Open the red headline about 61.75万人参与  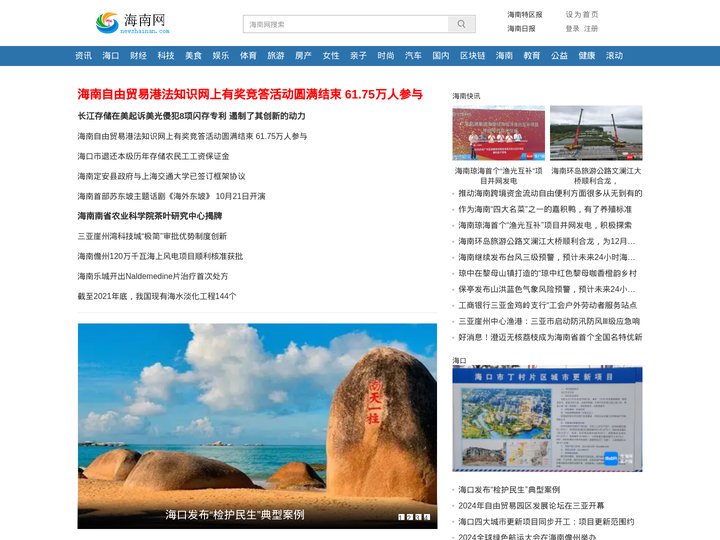pos(250,94)
